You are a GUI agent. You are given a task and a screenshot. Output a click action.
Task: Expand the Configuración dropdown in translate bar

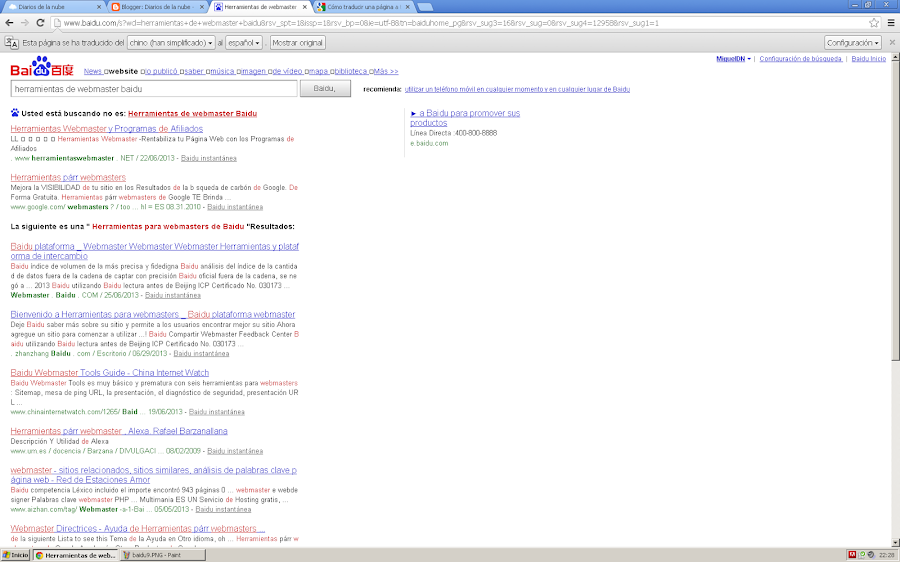[x=853, y=42]
